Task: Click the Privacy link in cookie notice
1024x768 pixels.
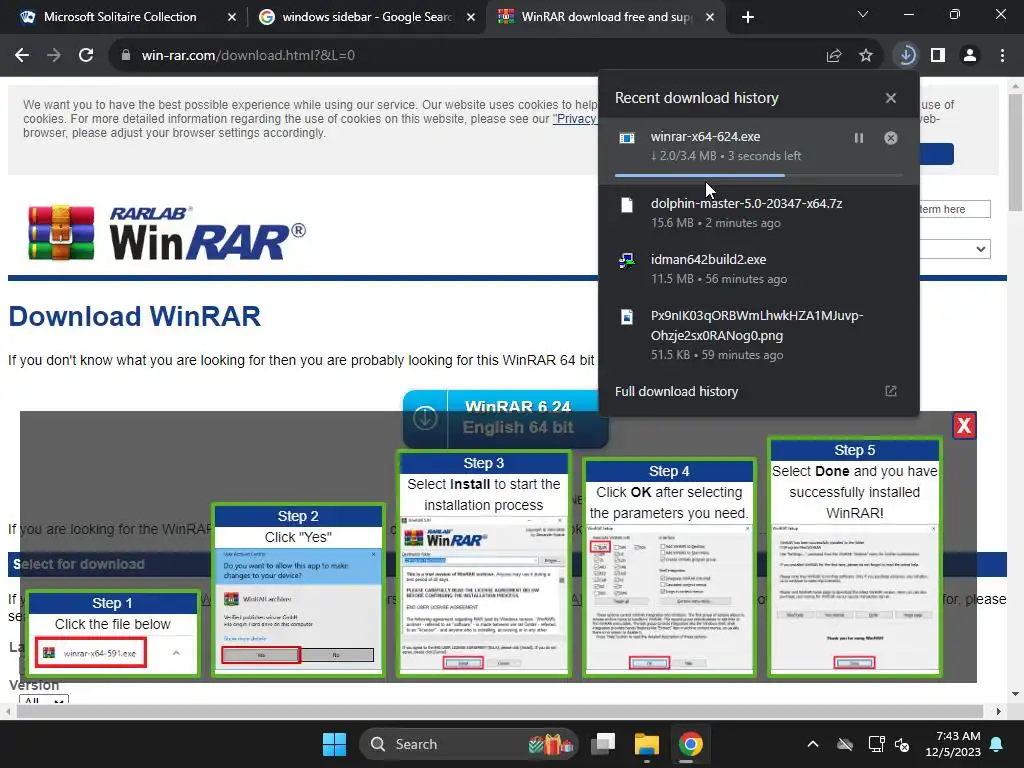Action: (x=575, y=119)
